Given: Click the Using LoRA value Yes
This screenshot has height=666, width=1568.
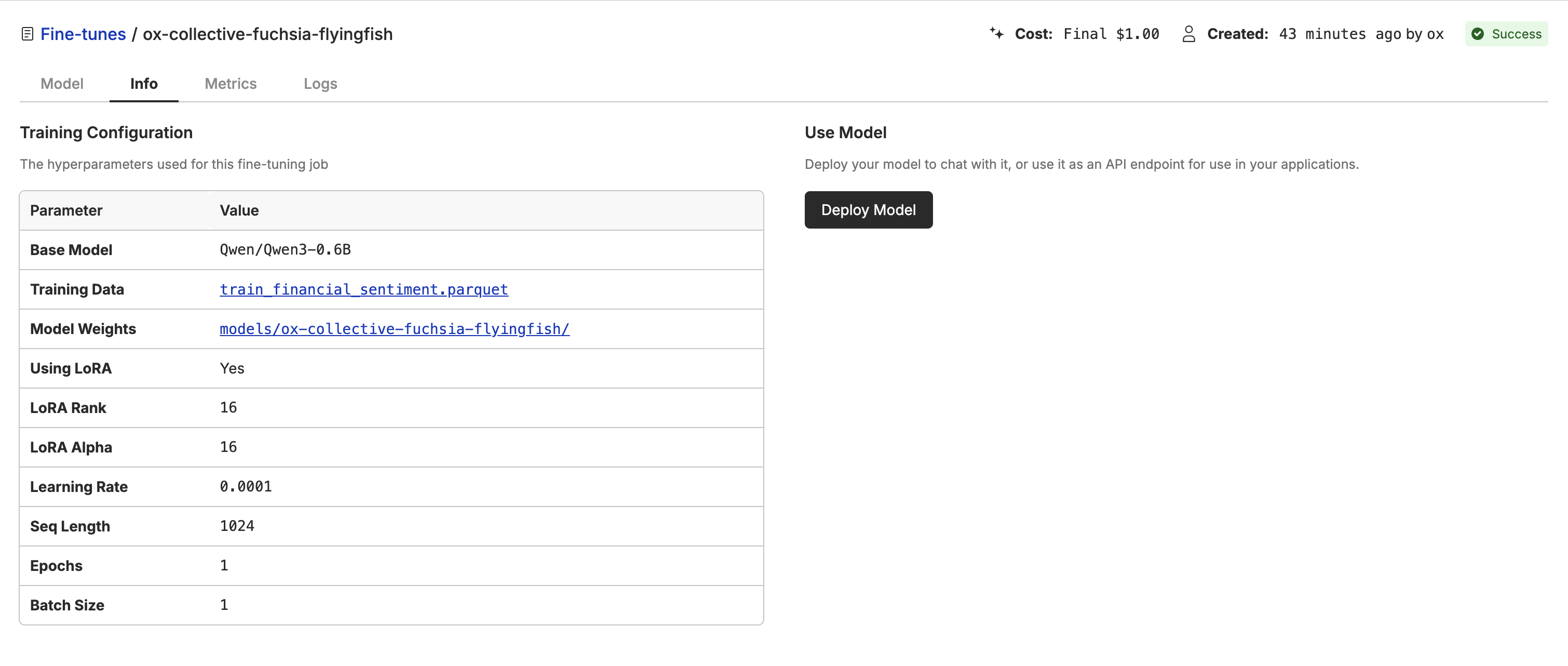Looking at the screenshot, I should tap(231, 368).
